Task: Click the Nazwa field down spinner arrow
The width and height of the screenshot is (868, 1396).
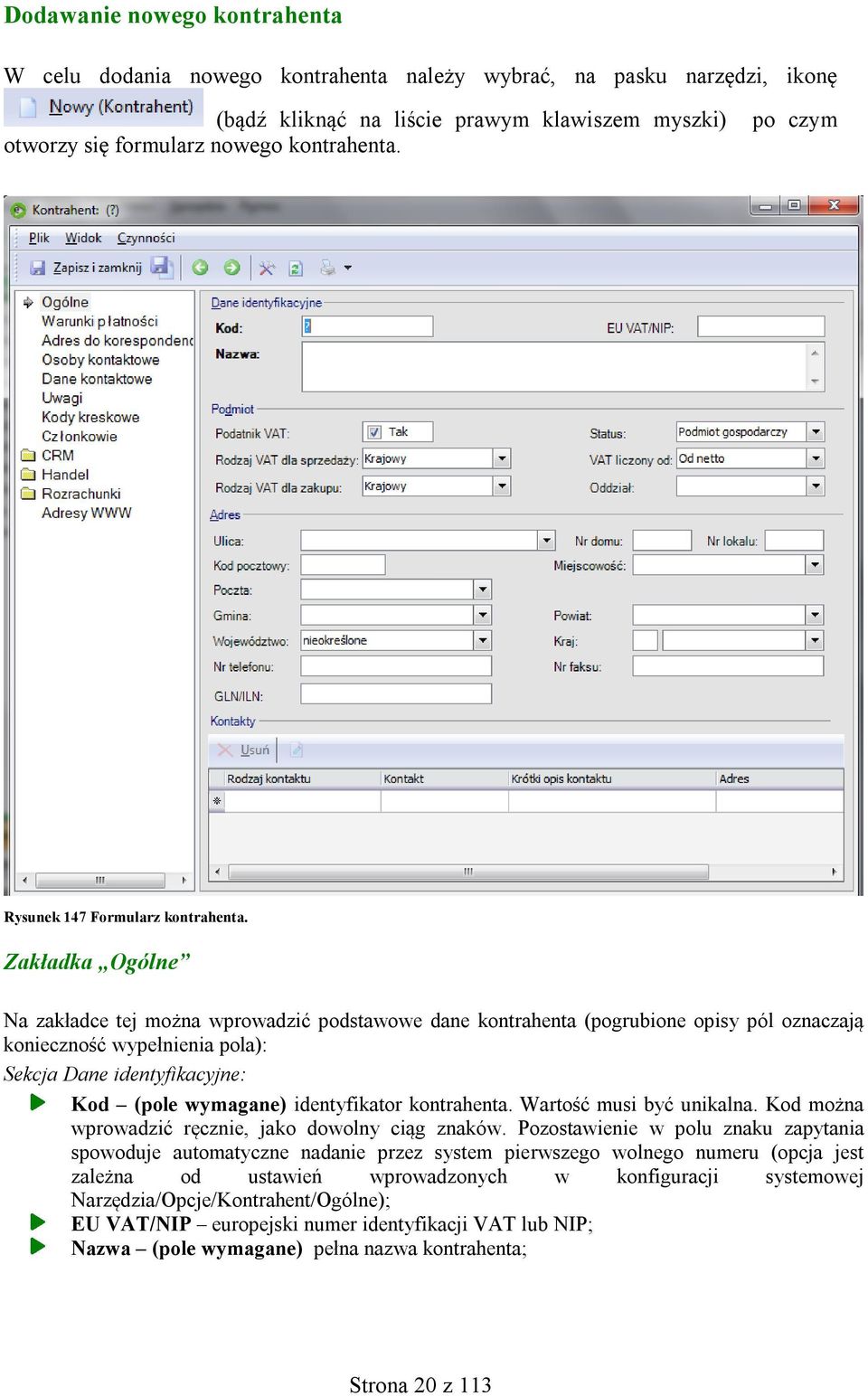Action: point(815,381)
